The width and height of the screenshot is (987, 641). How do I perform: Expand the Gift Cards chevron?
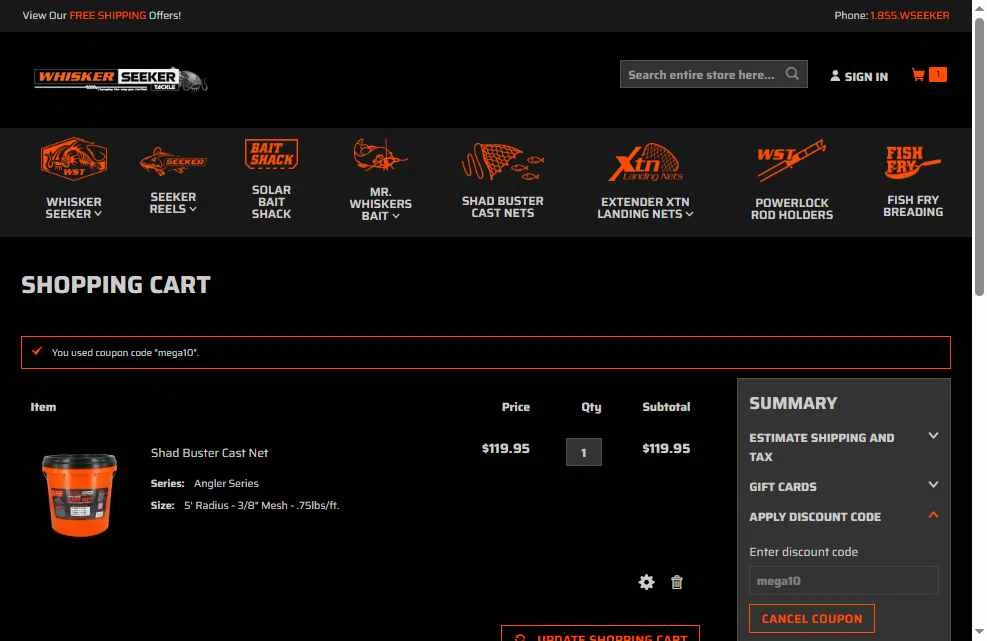933,485
